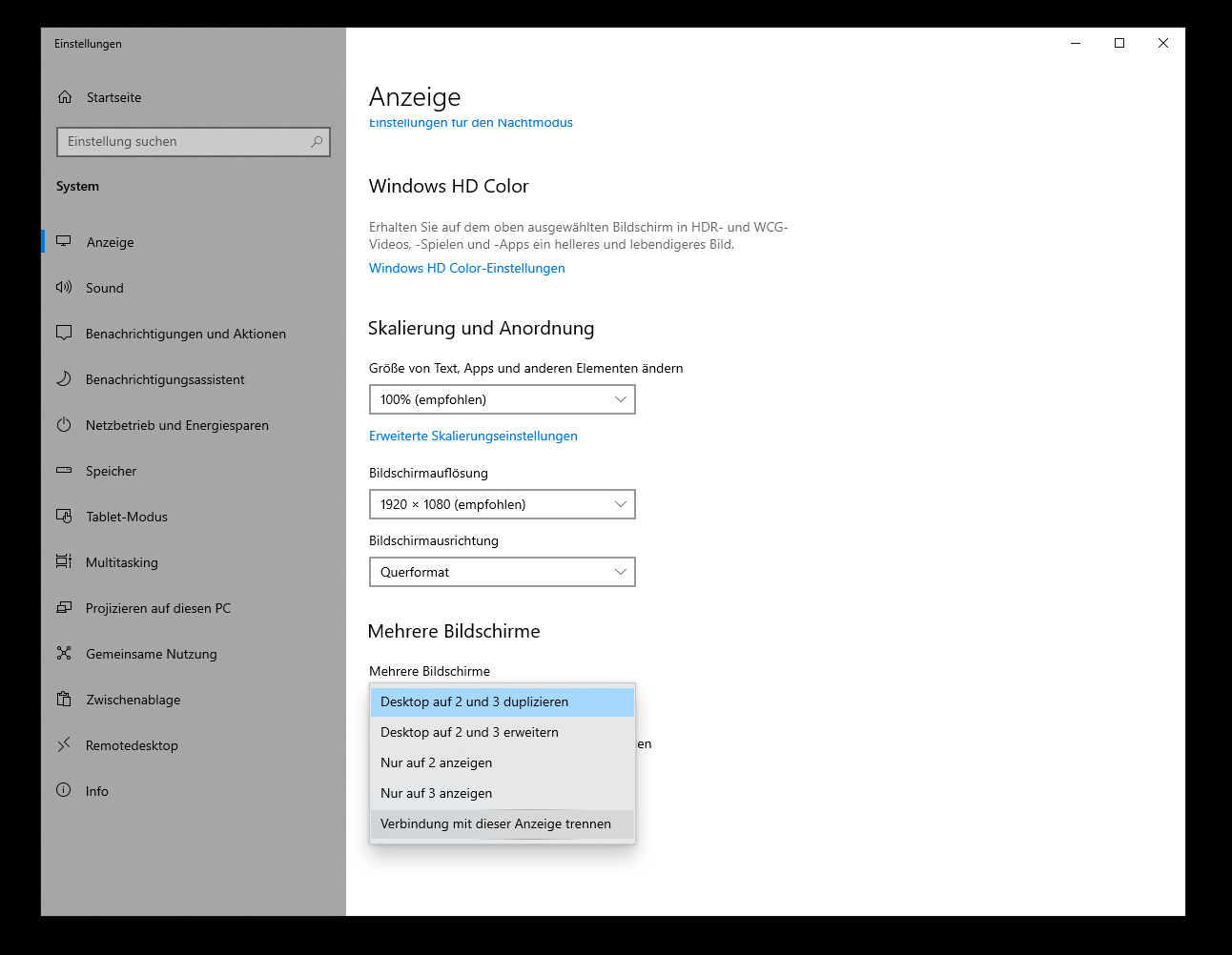Open Zwischenablage in the sidebar
The width and height of the screenshot is (1232, 955).
[x=194, y=700]
